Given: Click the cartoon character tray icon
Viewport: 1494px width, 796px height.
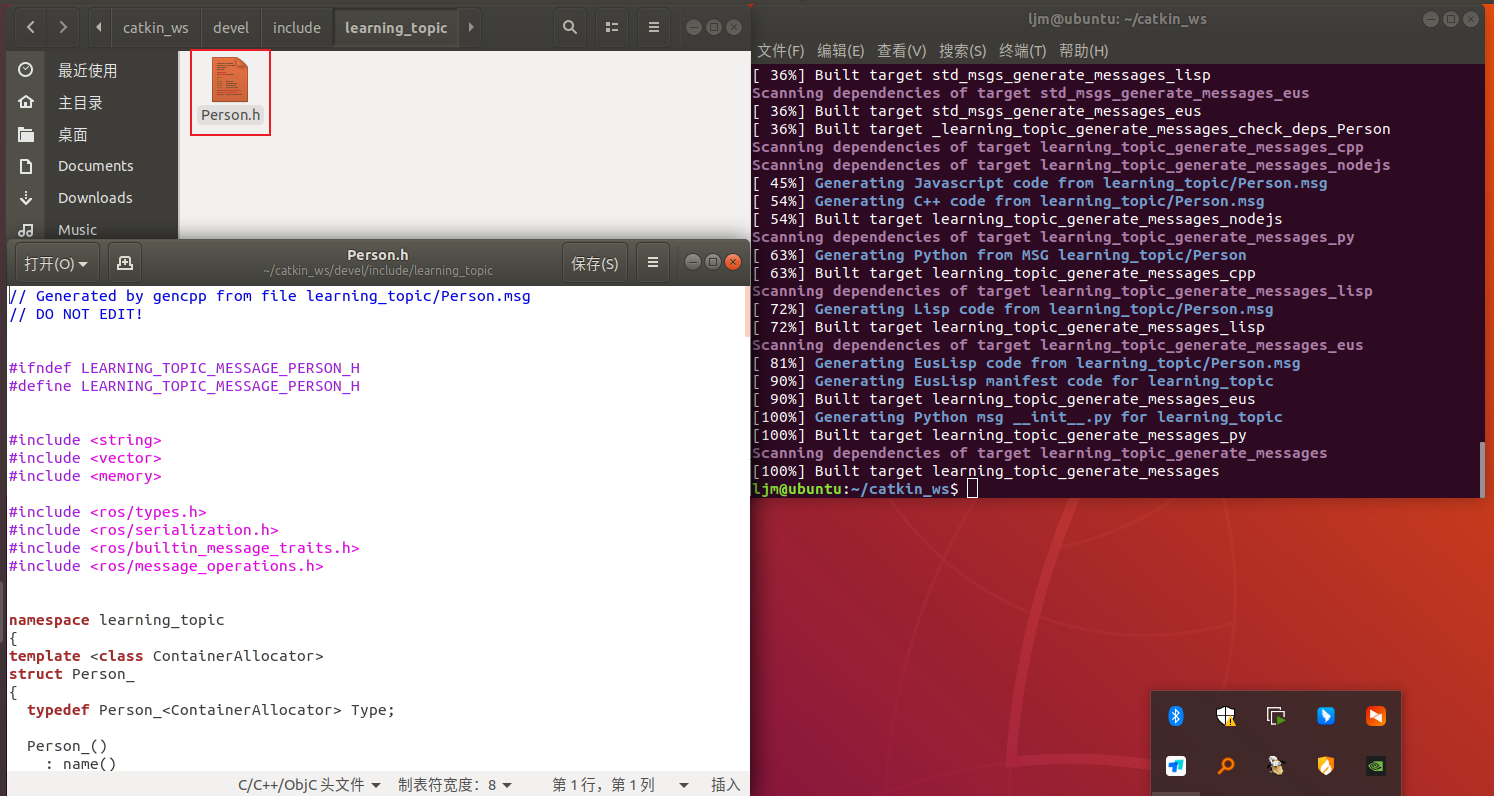Looking at the screenshot, I should [x=1276, y=766].
